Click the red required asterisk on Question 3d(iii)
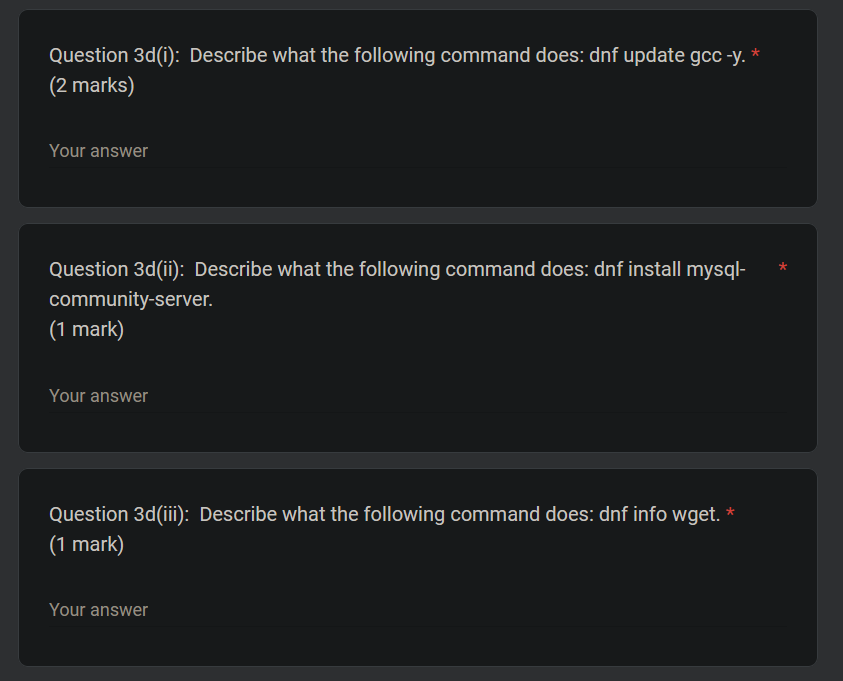 [729, 513]
